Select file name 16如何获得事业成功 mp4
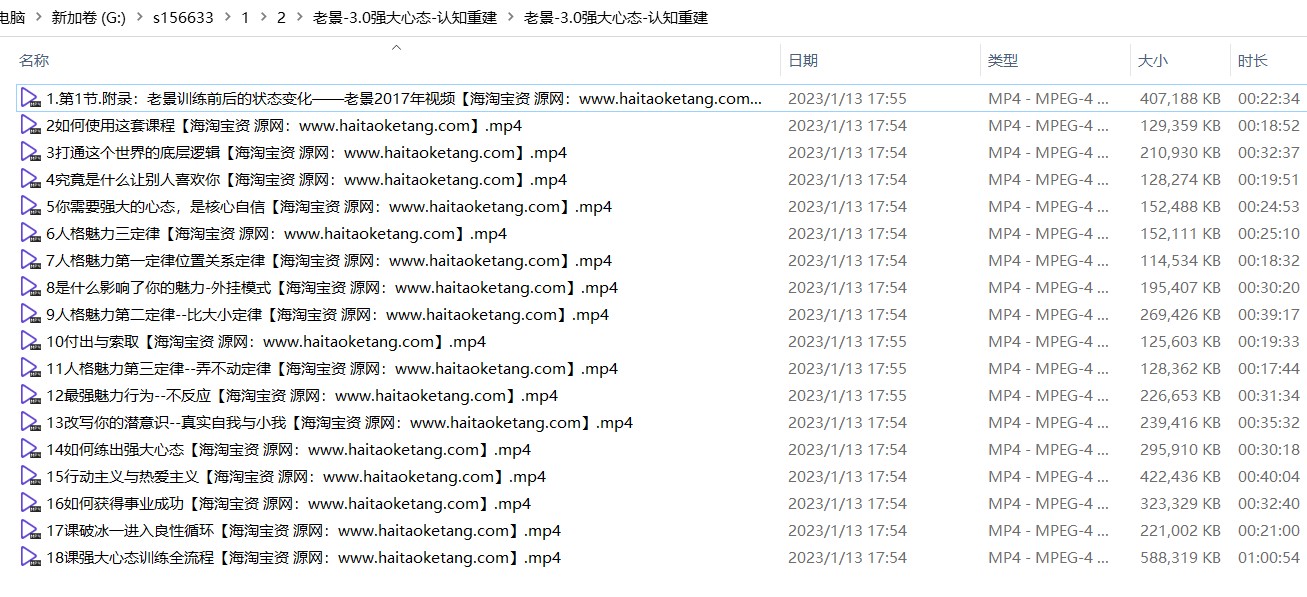This screenshot has height=597, width=1307. coord(288,504)
